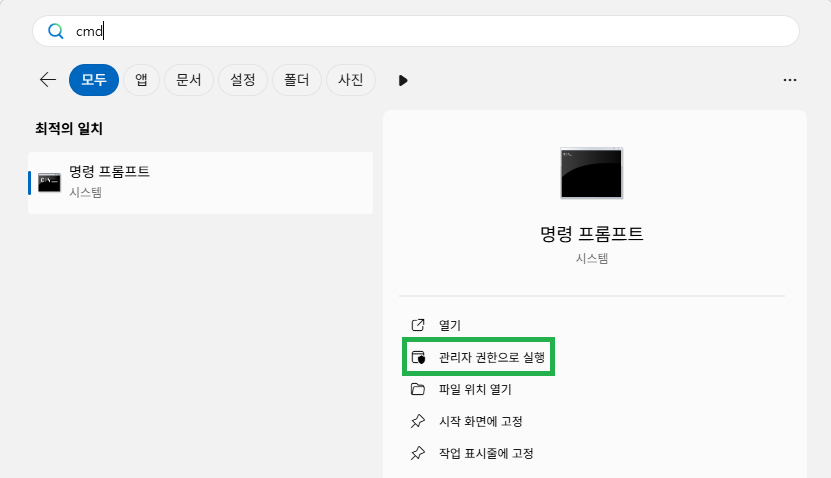Choose 파일 위치 열기

point(475,390)
